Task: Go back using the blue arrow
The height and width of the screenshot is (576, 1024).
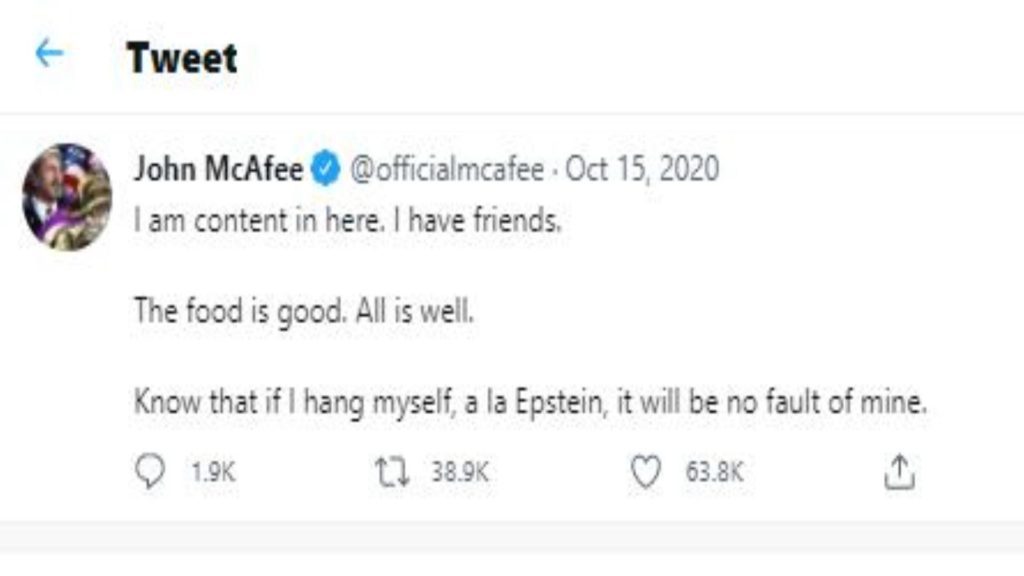Action: coord(48,55)
